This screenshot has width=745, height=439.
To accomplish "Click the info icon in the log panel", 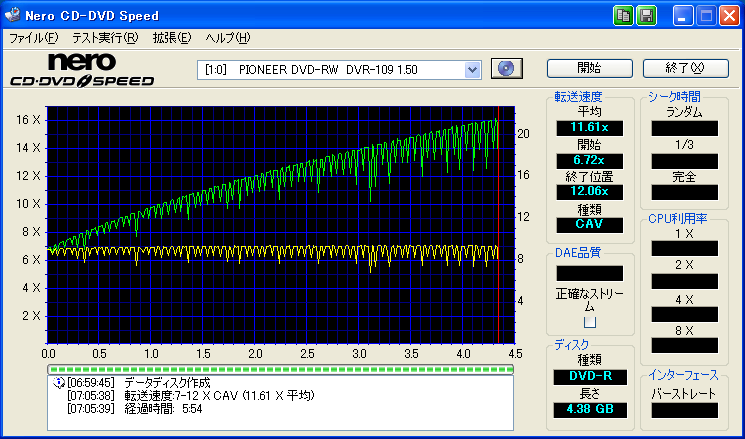I will pos(59,382).
